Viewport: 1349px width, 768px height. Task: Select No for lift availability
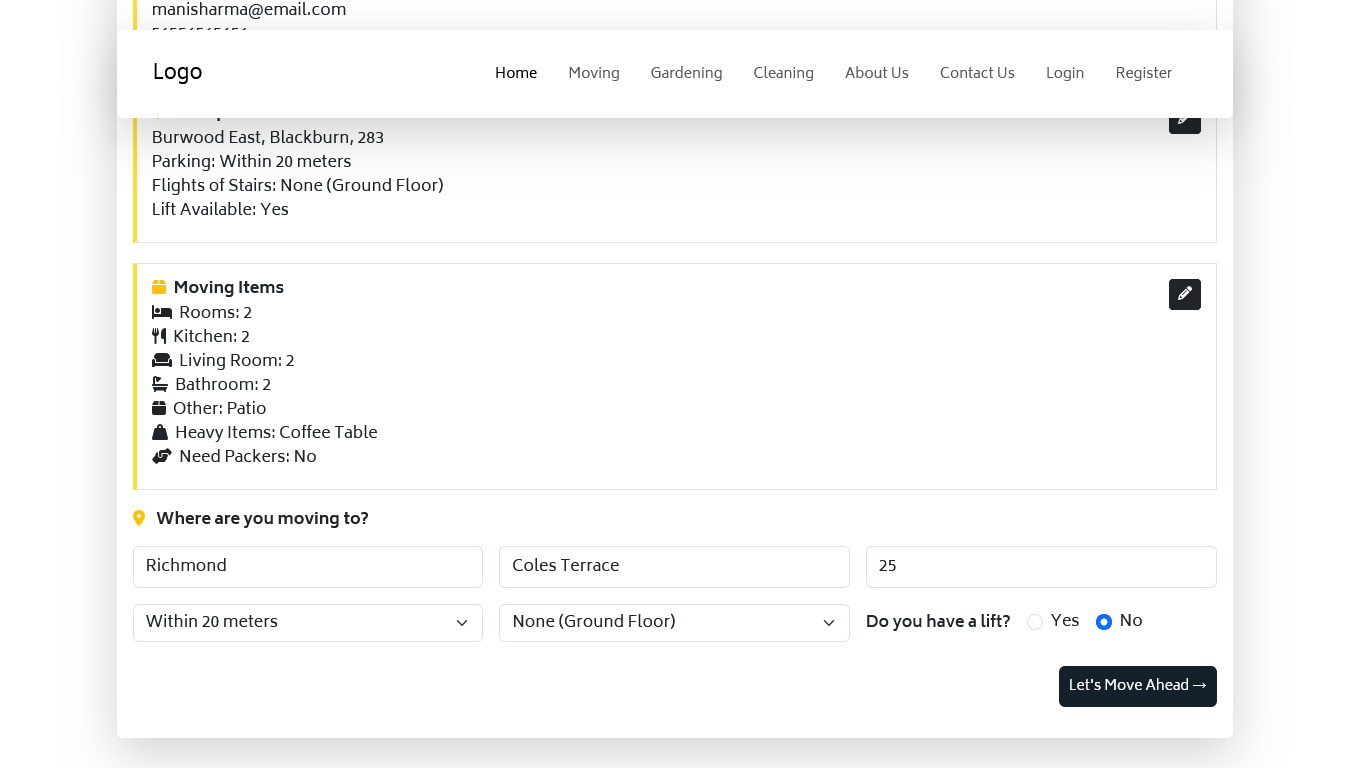1104,622
